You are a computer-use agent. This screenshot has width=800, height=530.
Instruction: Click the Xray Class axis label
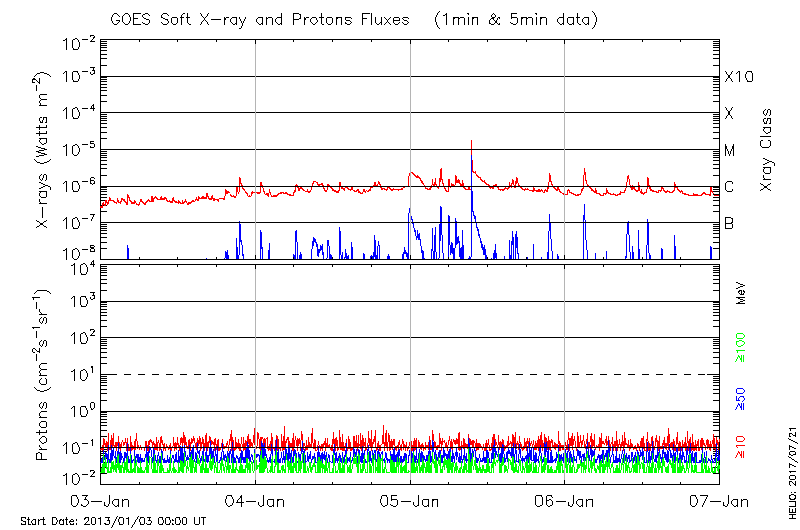coord(767,150)
